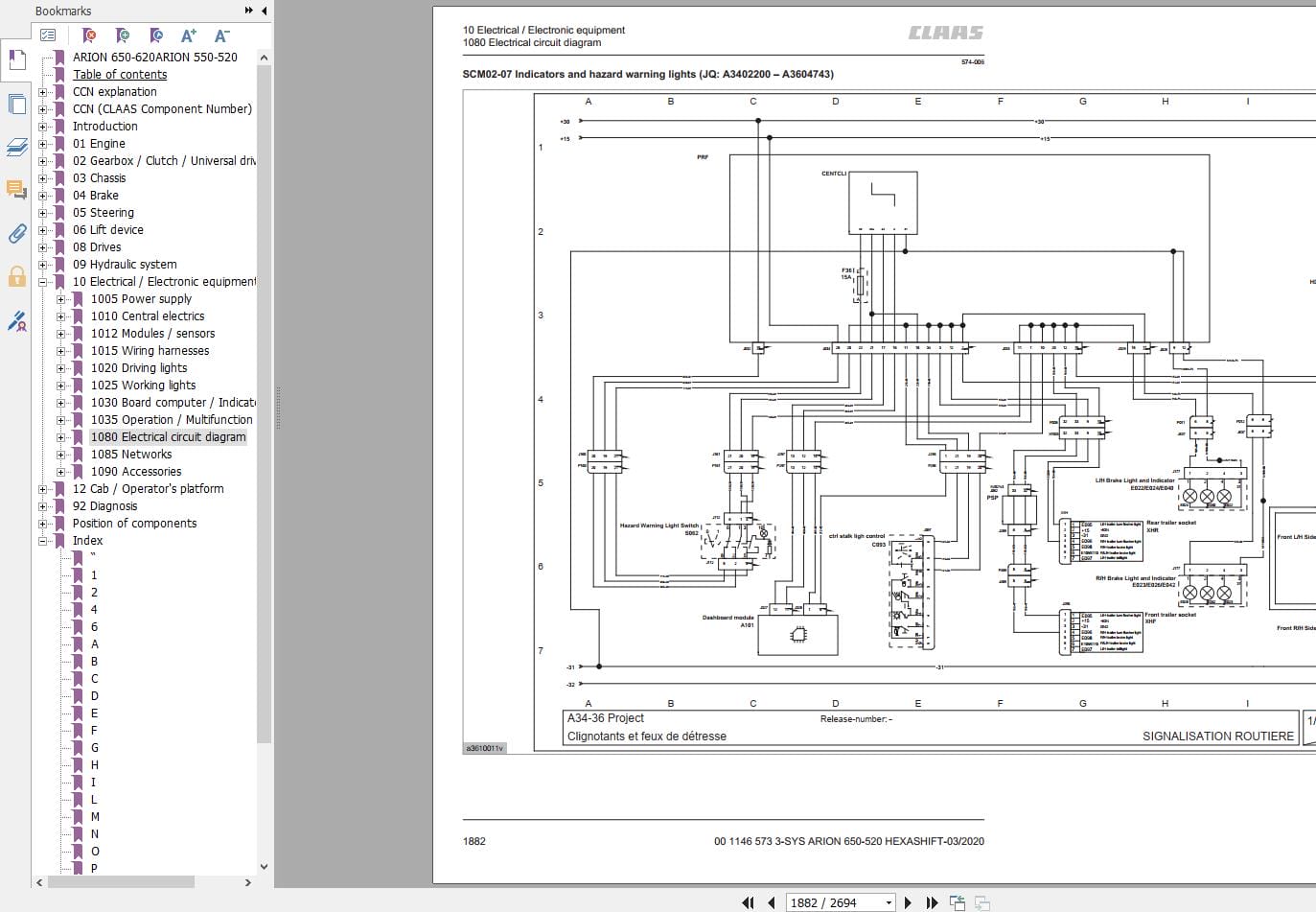
Task: Select the 1015 Wiring harnesses bookmark
Action: (x=150, y=351)
